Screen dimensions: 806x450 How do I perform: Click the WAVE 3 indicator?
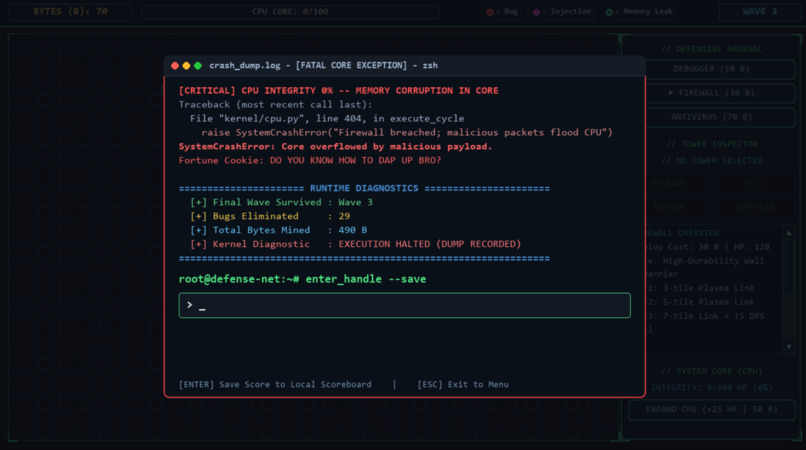point(760,11)
